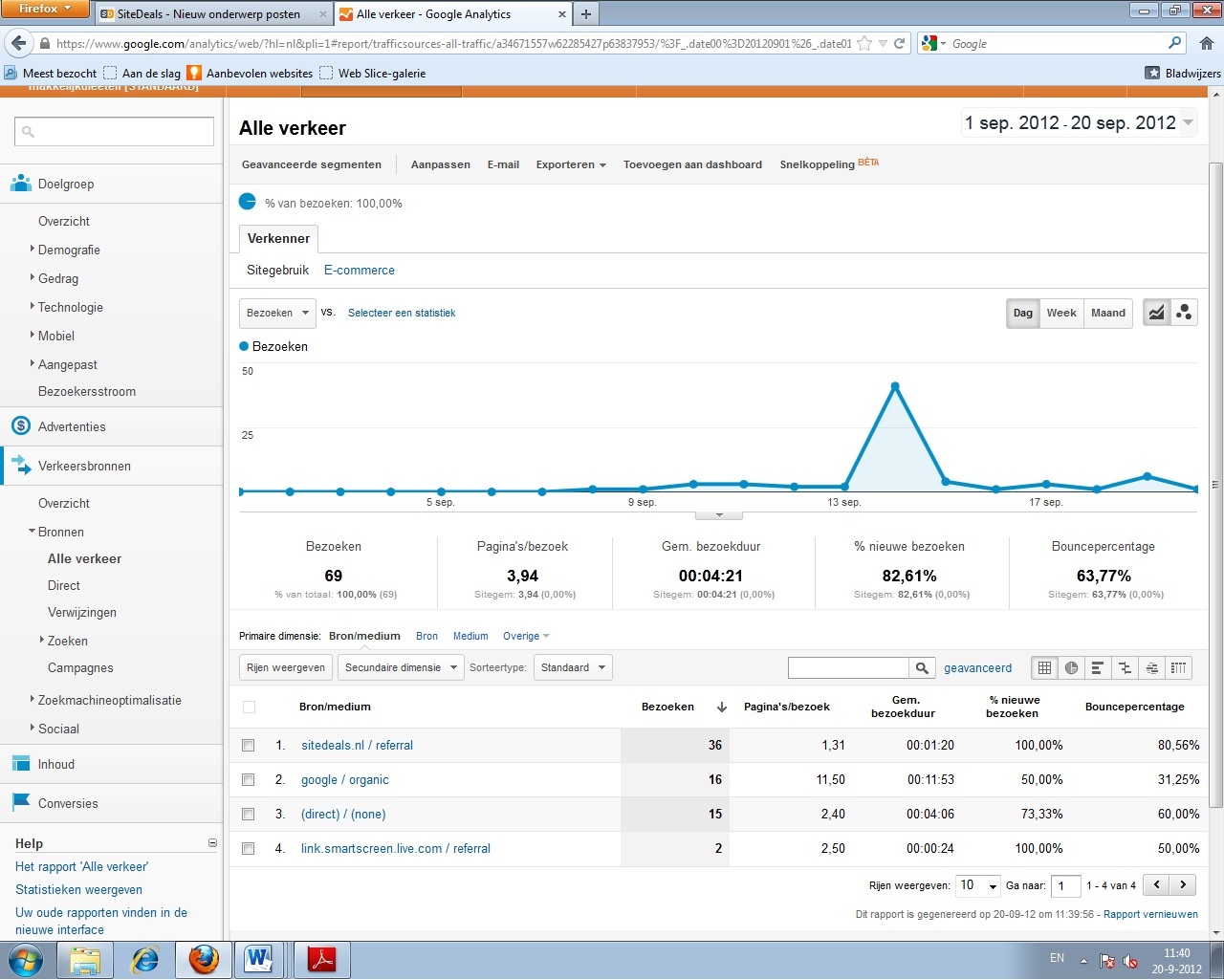Bookmark this page with the star
Viewport: 1224px width, 980px height.
tap(864, 43)
